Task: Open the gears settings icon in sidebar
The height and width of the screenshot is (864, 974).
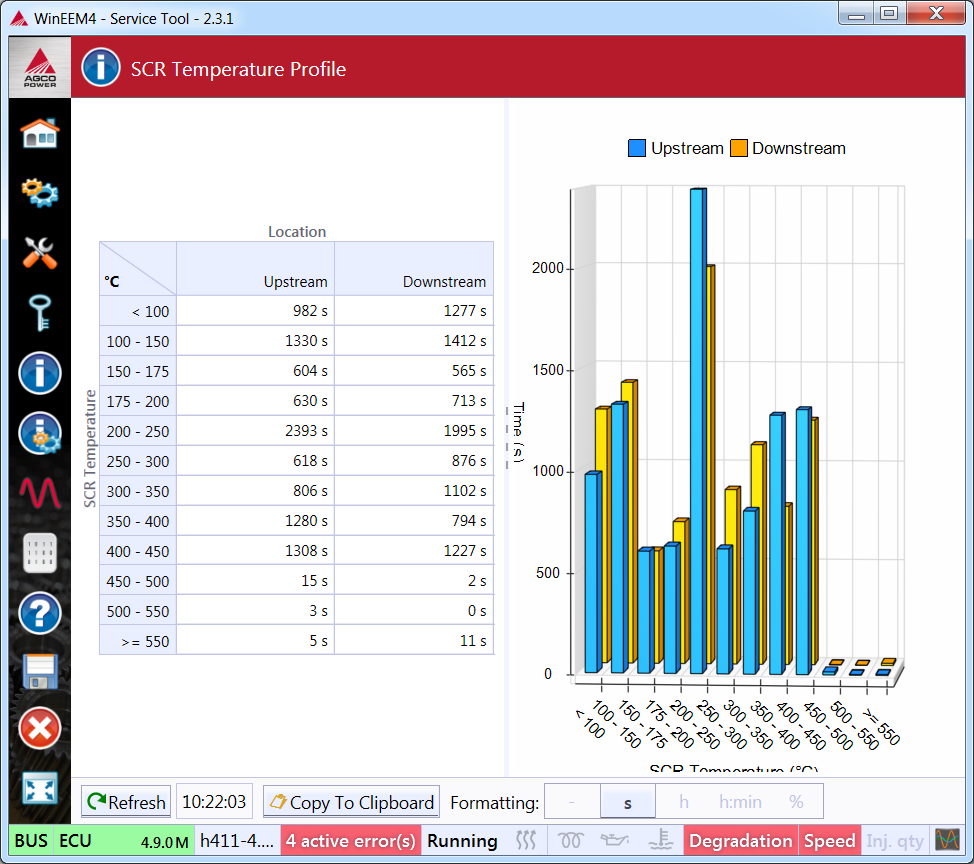Action: [x=40, y=192]
